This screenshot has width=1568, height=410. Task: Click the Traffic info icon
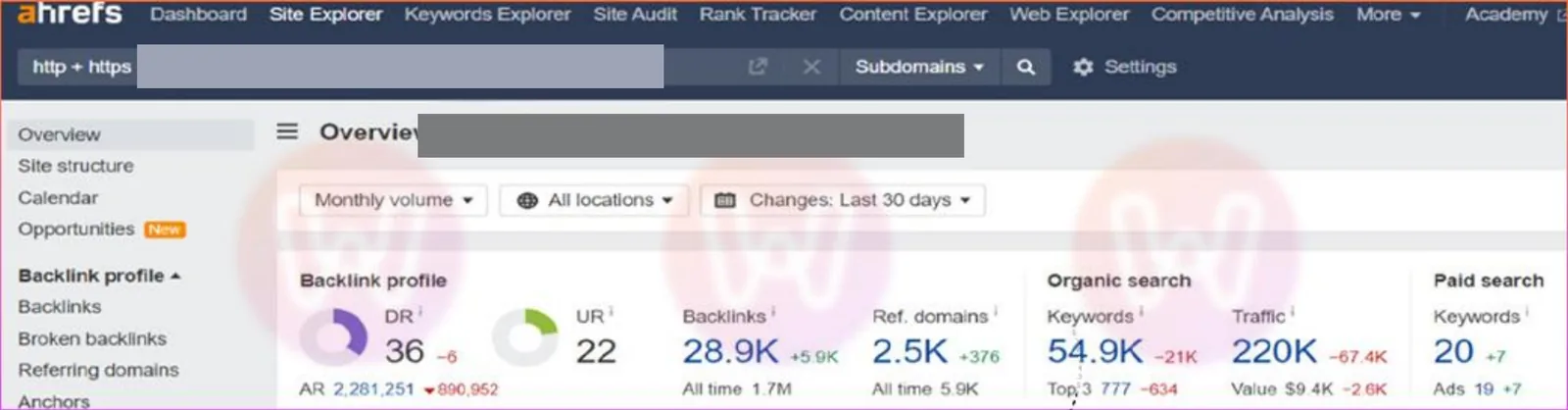1292,312
